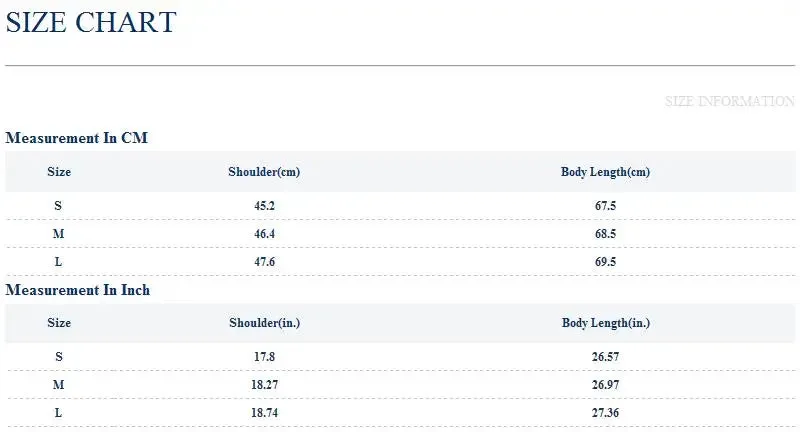Select the Measurement In CM heading
The image size is (800, 432).
click(x=76, y=138)
